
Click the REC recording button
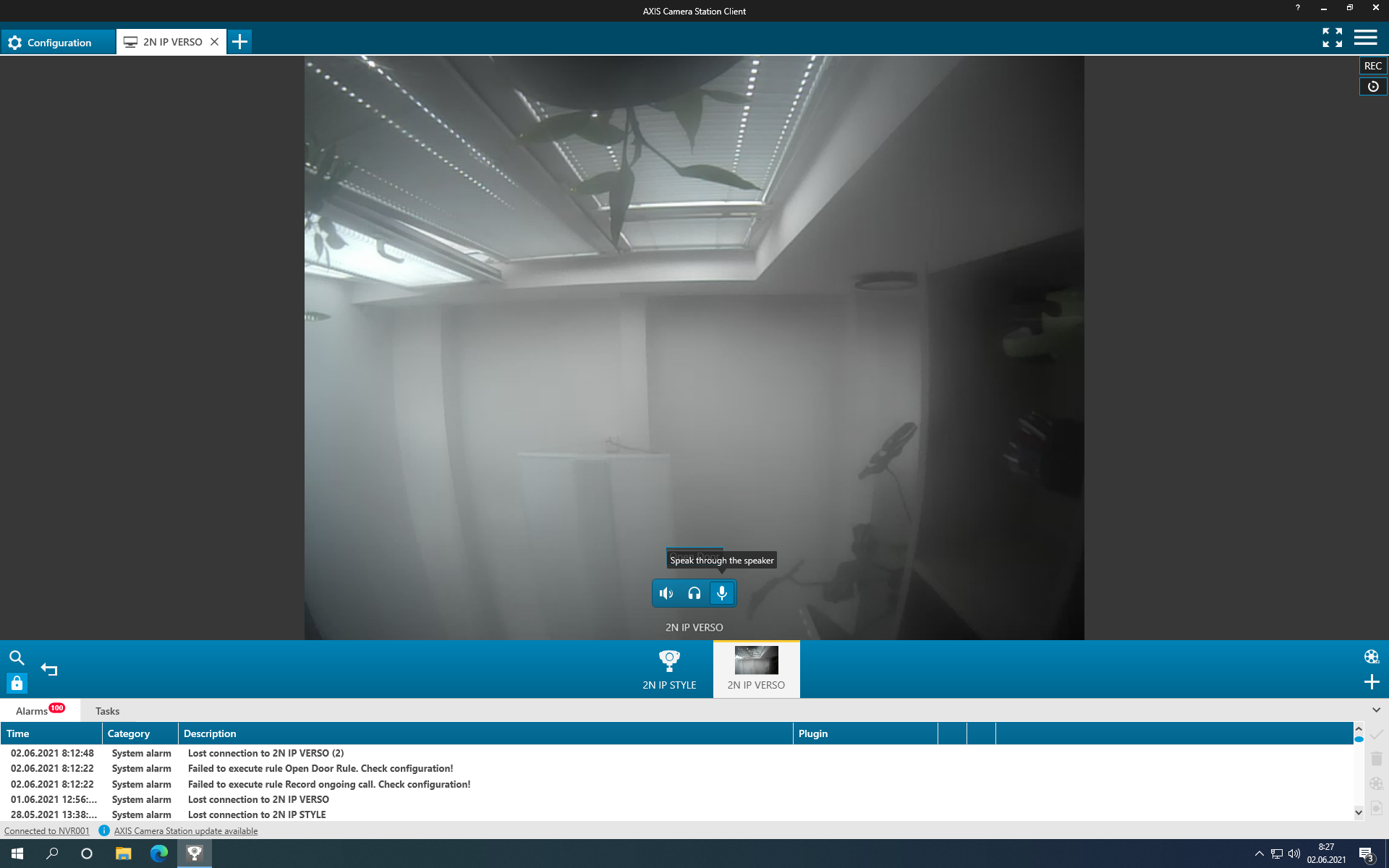point(1373,66)
